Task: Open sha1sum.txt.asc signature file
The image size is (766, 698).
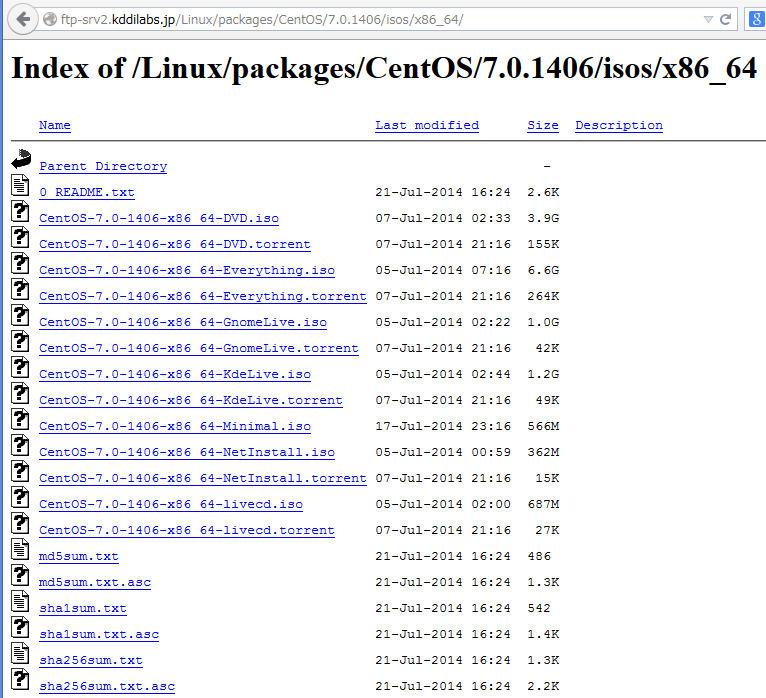Action: point(99,634)
